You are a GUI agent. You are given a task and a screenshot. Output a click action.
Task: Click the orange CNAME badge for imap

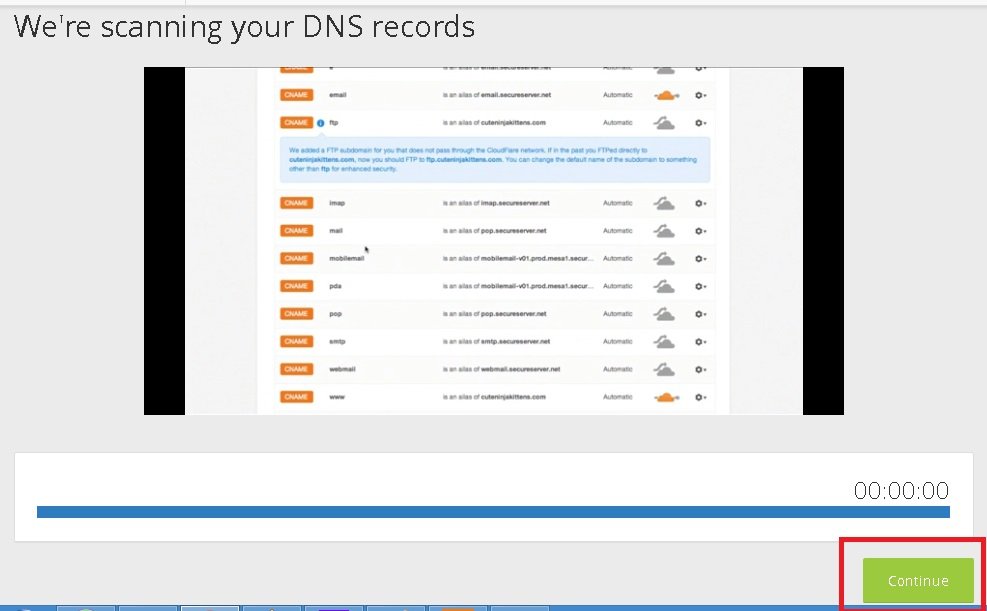295,203
